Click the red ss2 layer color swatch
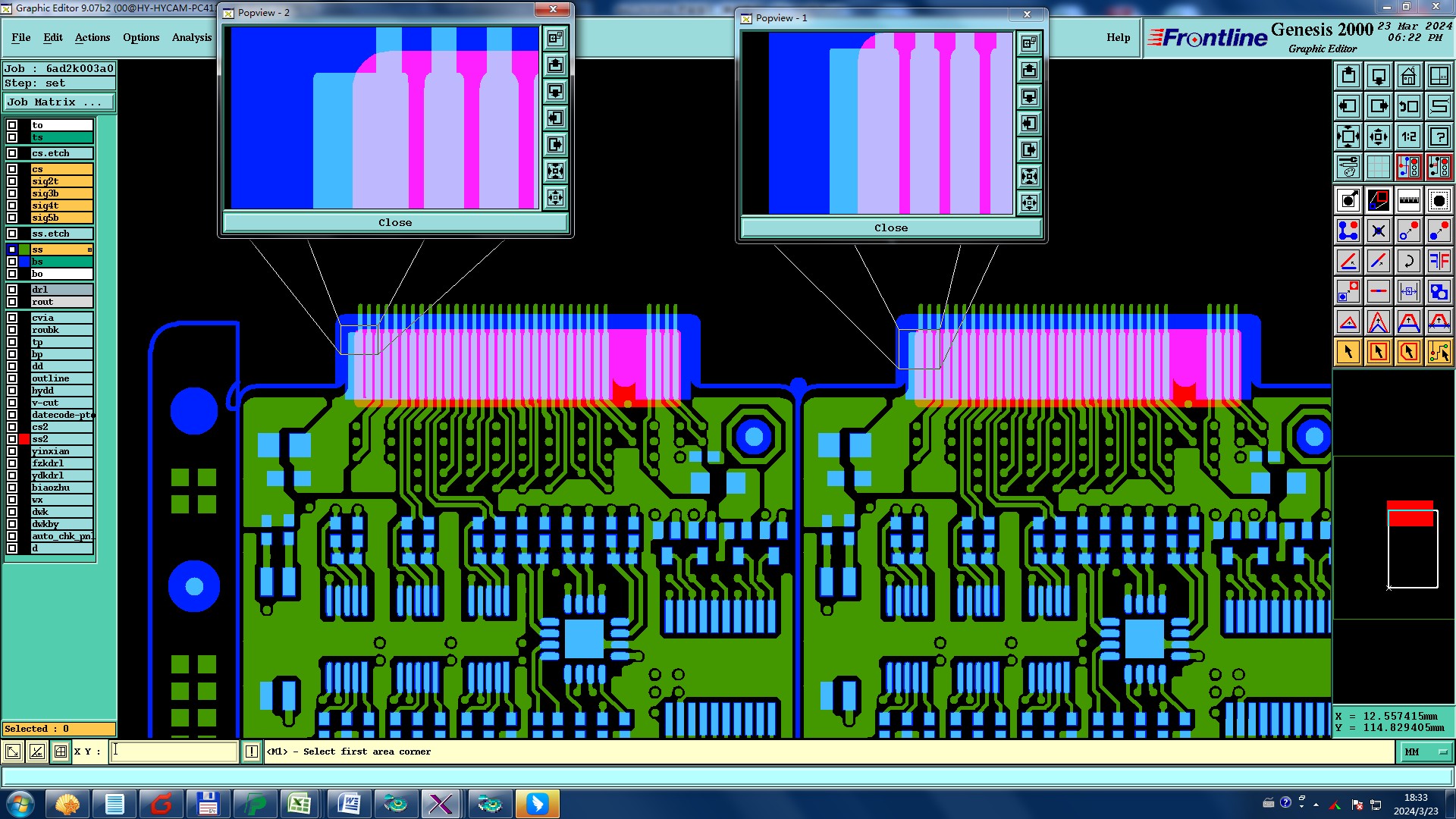The width and height of the screenshot is (1456, 819). pyautogui.click(x=24, y=439)
